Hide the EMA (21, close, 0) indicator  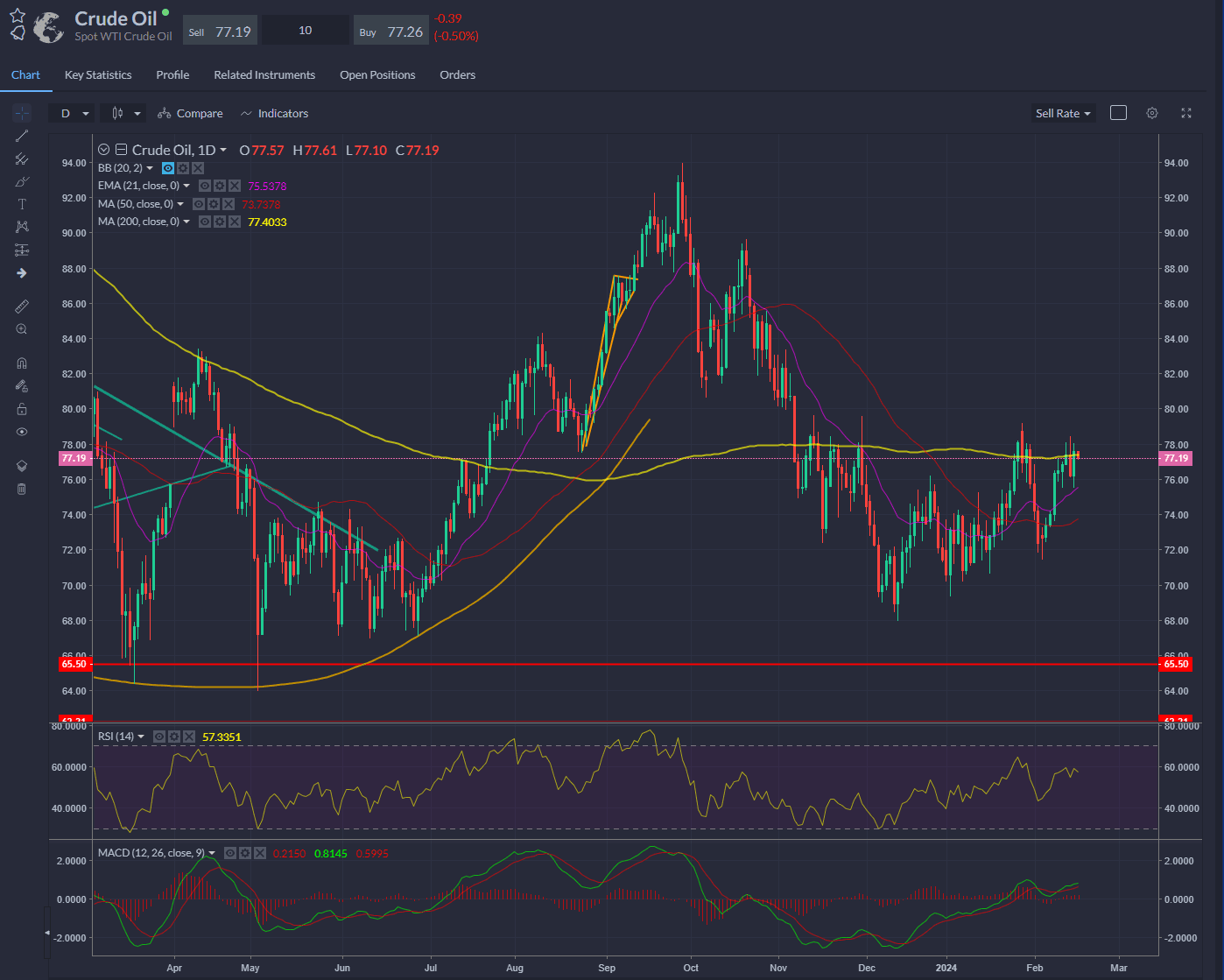point(204,185)
